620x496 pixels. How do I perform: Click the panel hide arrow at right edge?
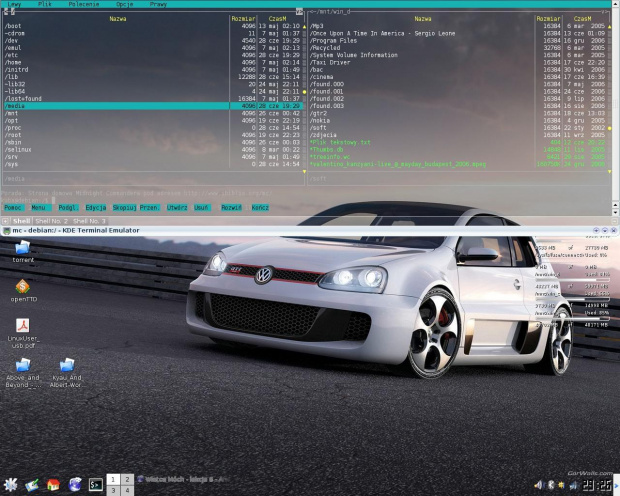[616, 485]
